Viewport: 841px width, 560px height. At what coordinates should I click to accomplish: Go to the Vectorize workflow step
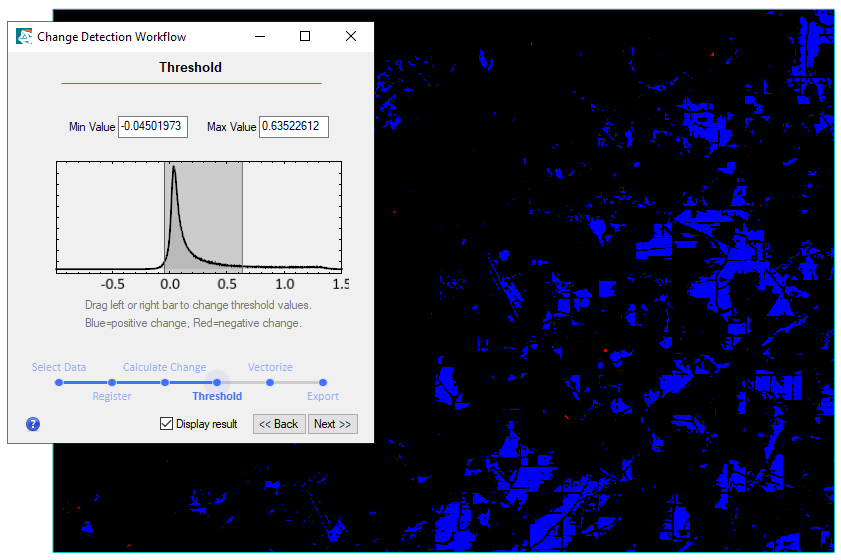pyautogui.click(x=270, y=382)
